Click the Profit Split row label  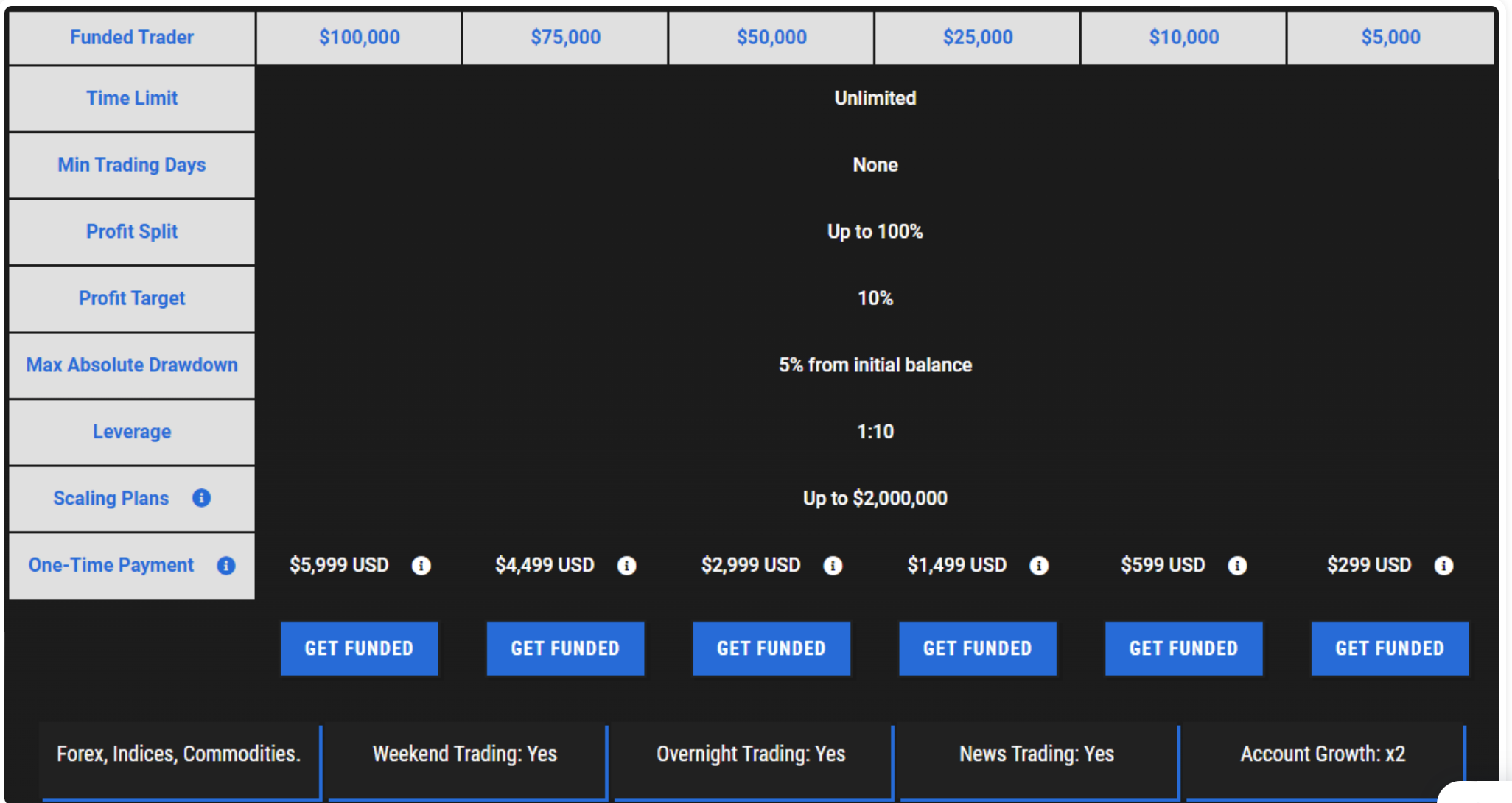132,231
